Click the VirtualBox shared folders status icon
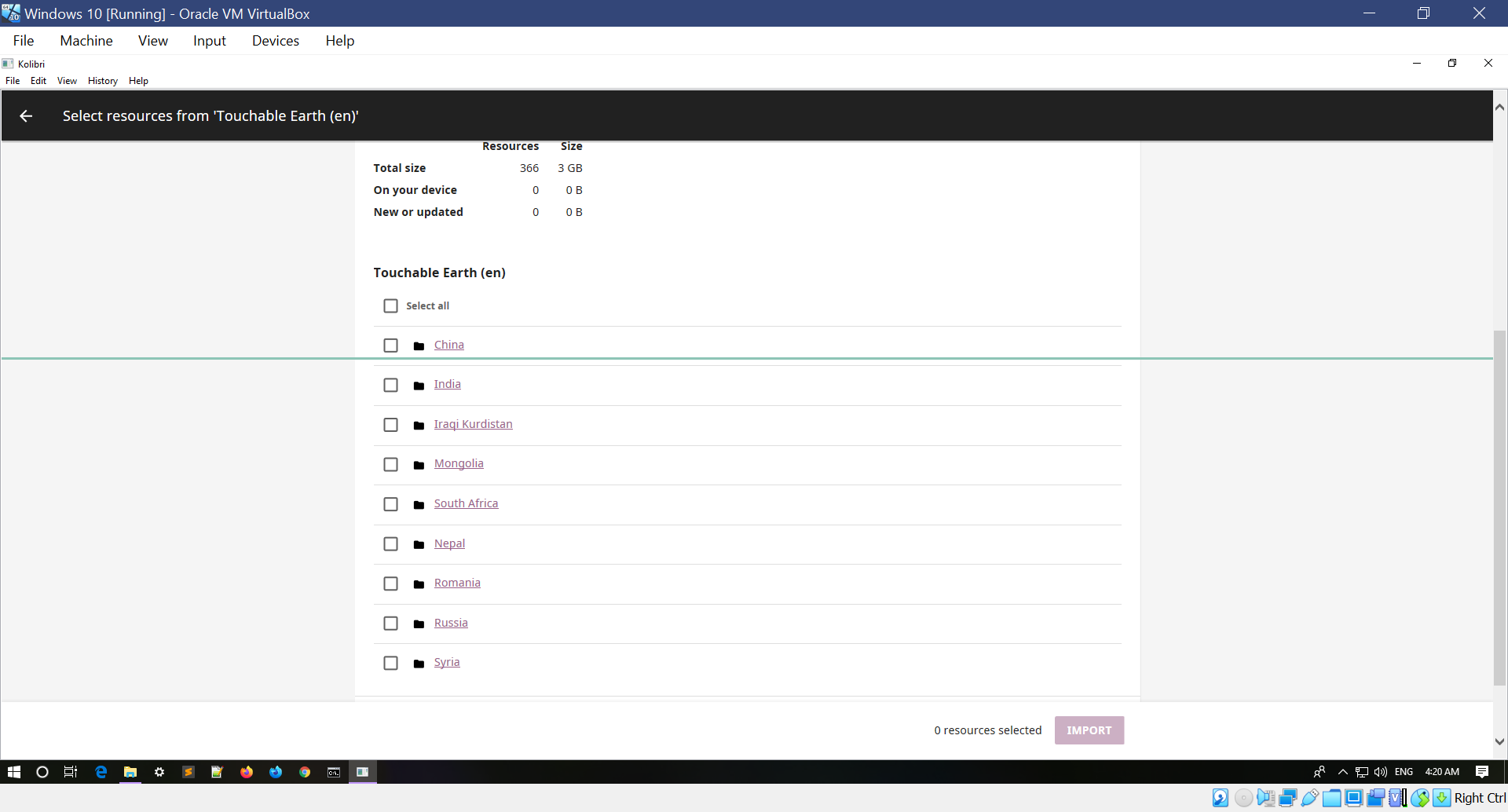 1331,798
